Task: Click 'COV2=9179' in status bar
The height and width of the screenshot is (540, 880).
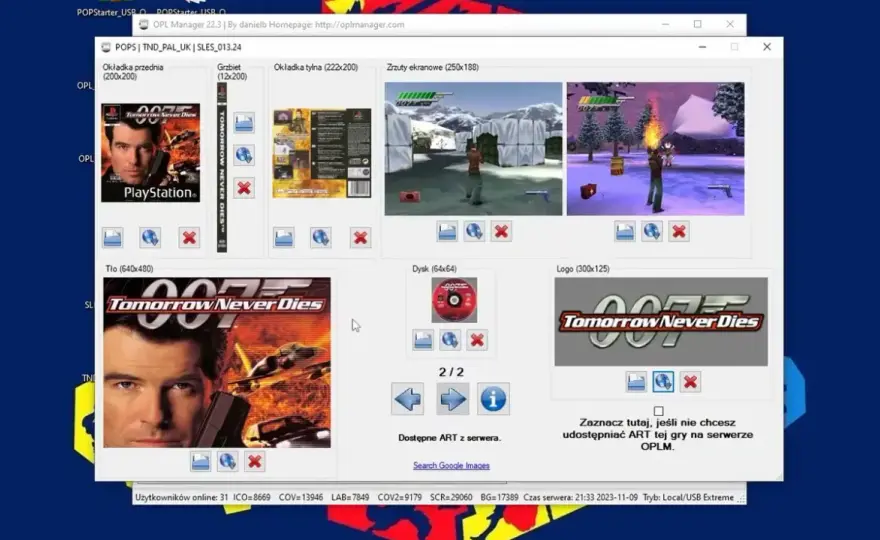Action: pos(400,497)
